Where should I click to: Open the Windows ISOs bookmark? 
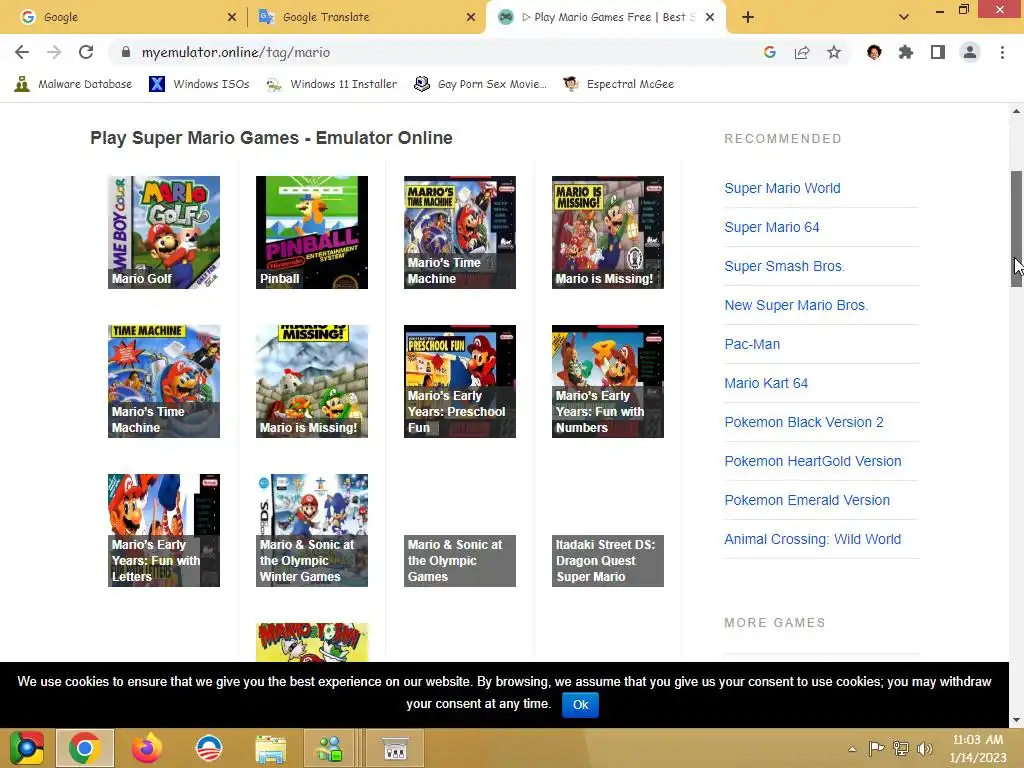(x=199, y=84)
